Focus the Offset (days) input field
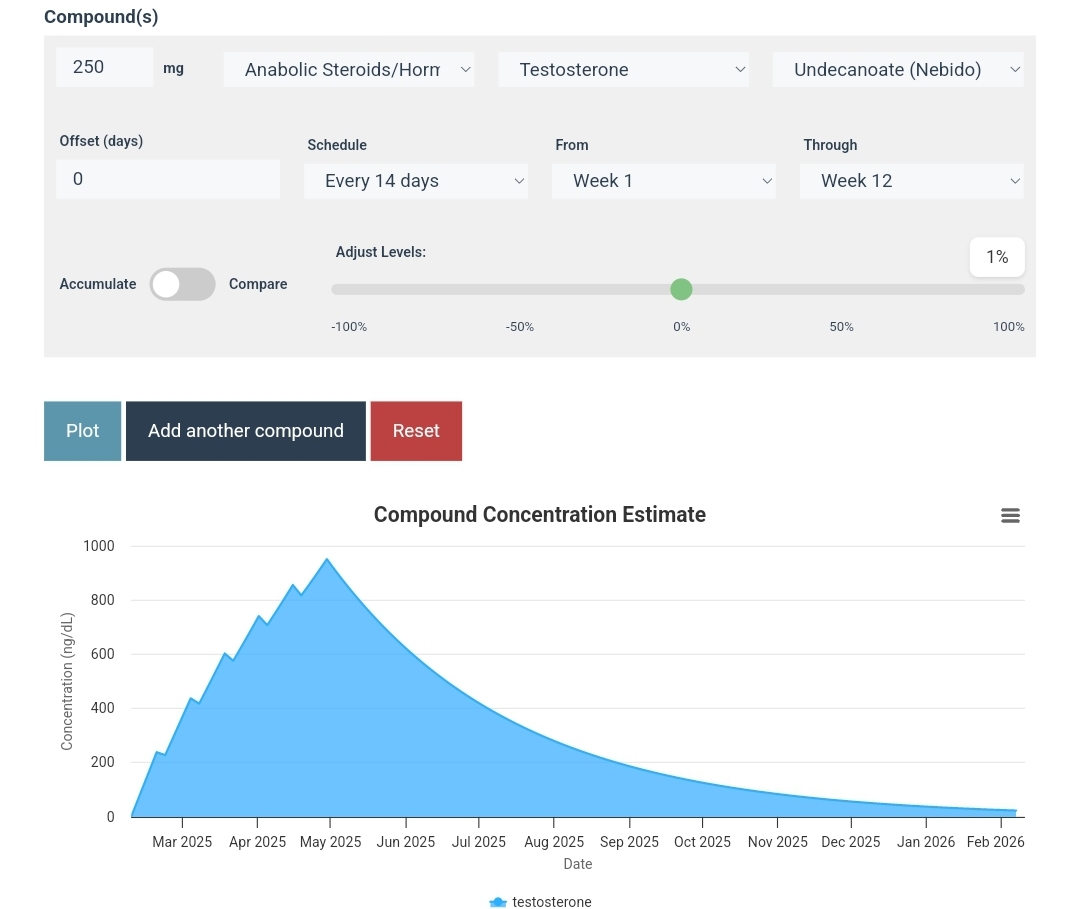This screenshot has width=1079, height=909. coord(168,179)
